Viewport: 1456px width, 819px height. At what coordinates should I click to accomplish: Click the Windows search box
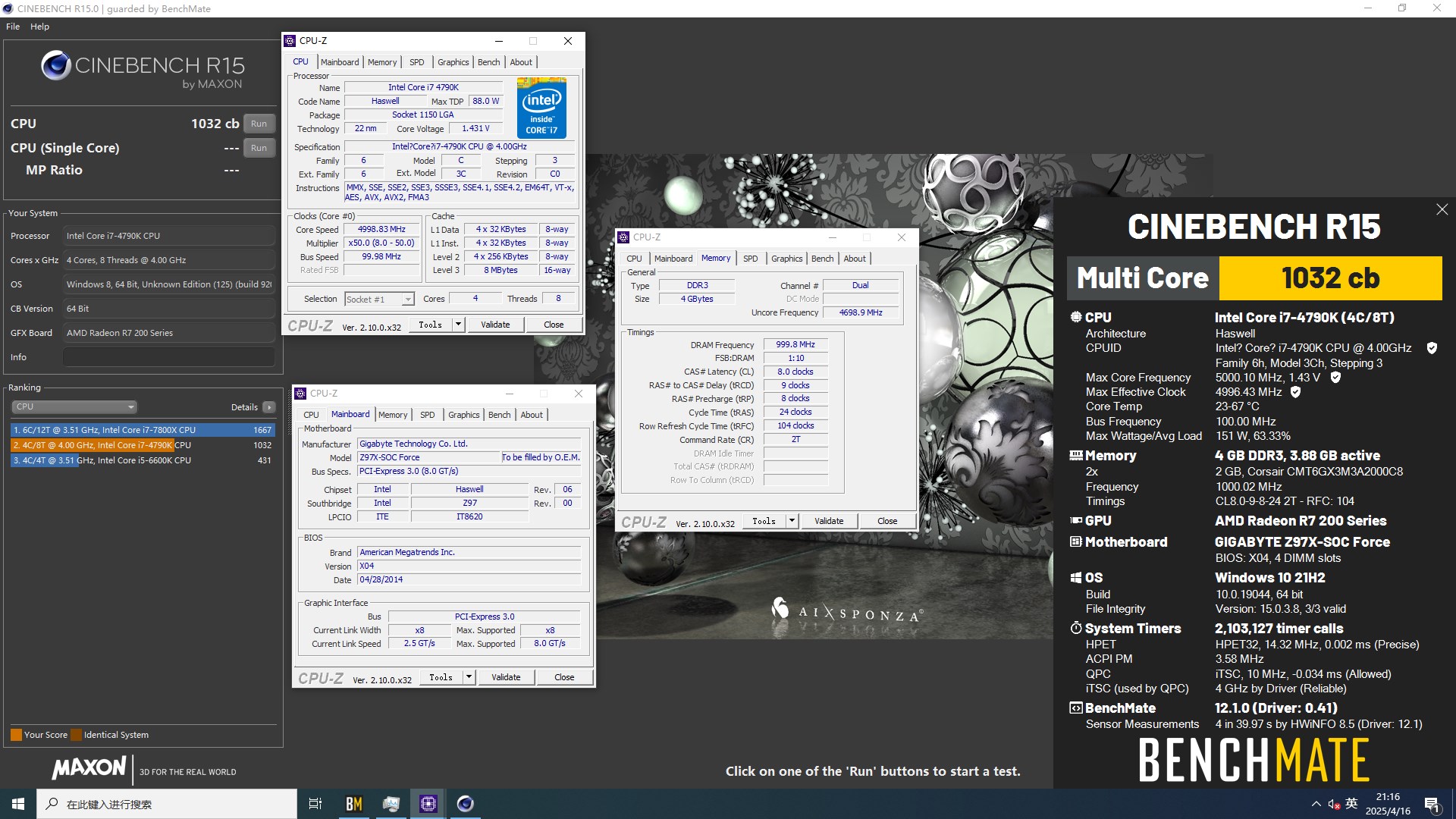167,804
